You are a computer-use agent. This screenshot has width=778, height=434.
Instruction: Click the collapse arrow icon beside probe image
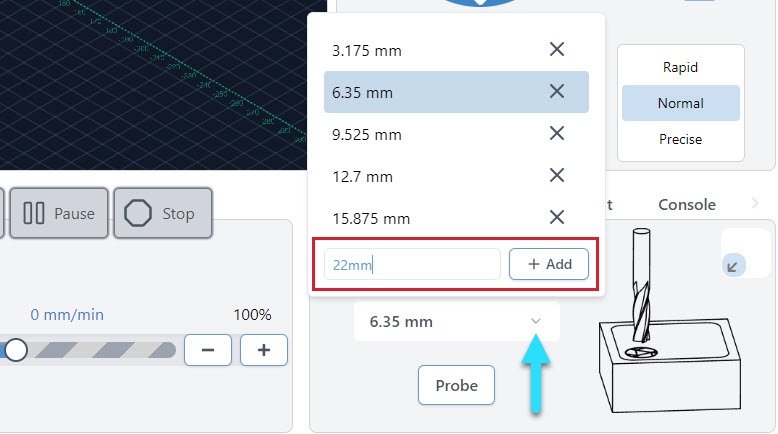(x=733, y=266)
